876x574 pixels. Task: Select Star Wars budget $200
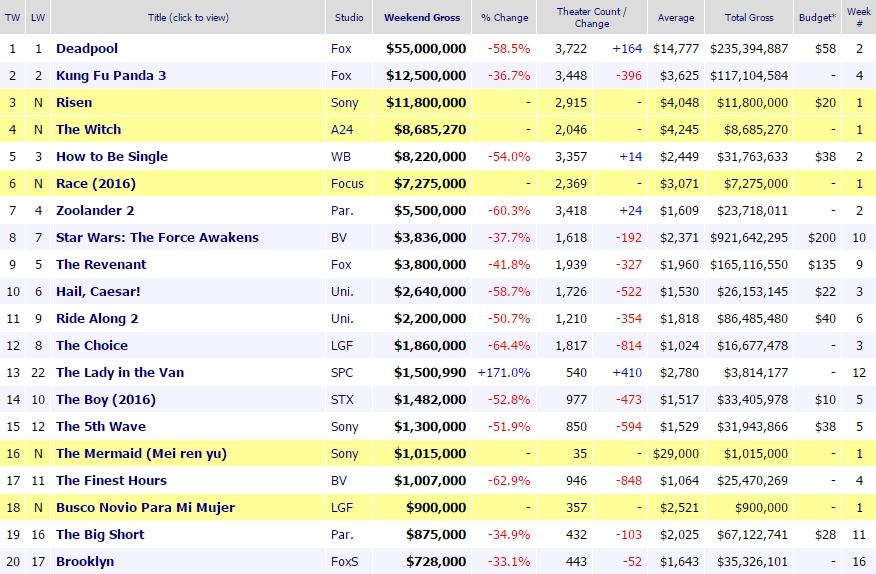click(x=822, y=238)
